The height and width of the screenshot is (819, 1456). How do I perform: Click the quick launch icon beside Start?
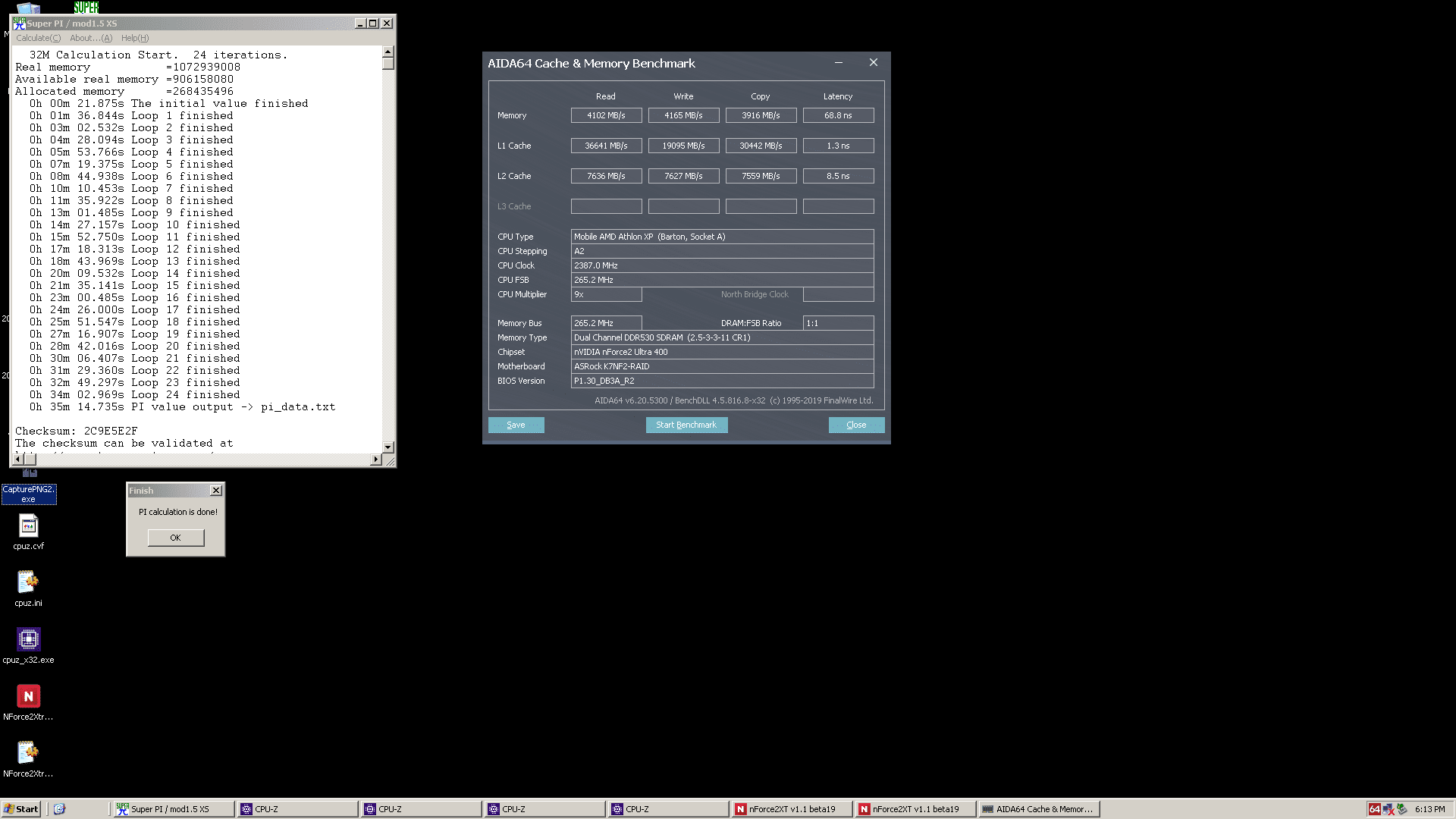point(59,809)
